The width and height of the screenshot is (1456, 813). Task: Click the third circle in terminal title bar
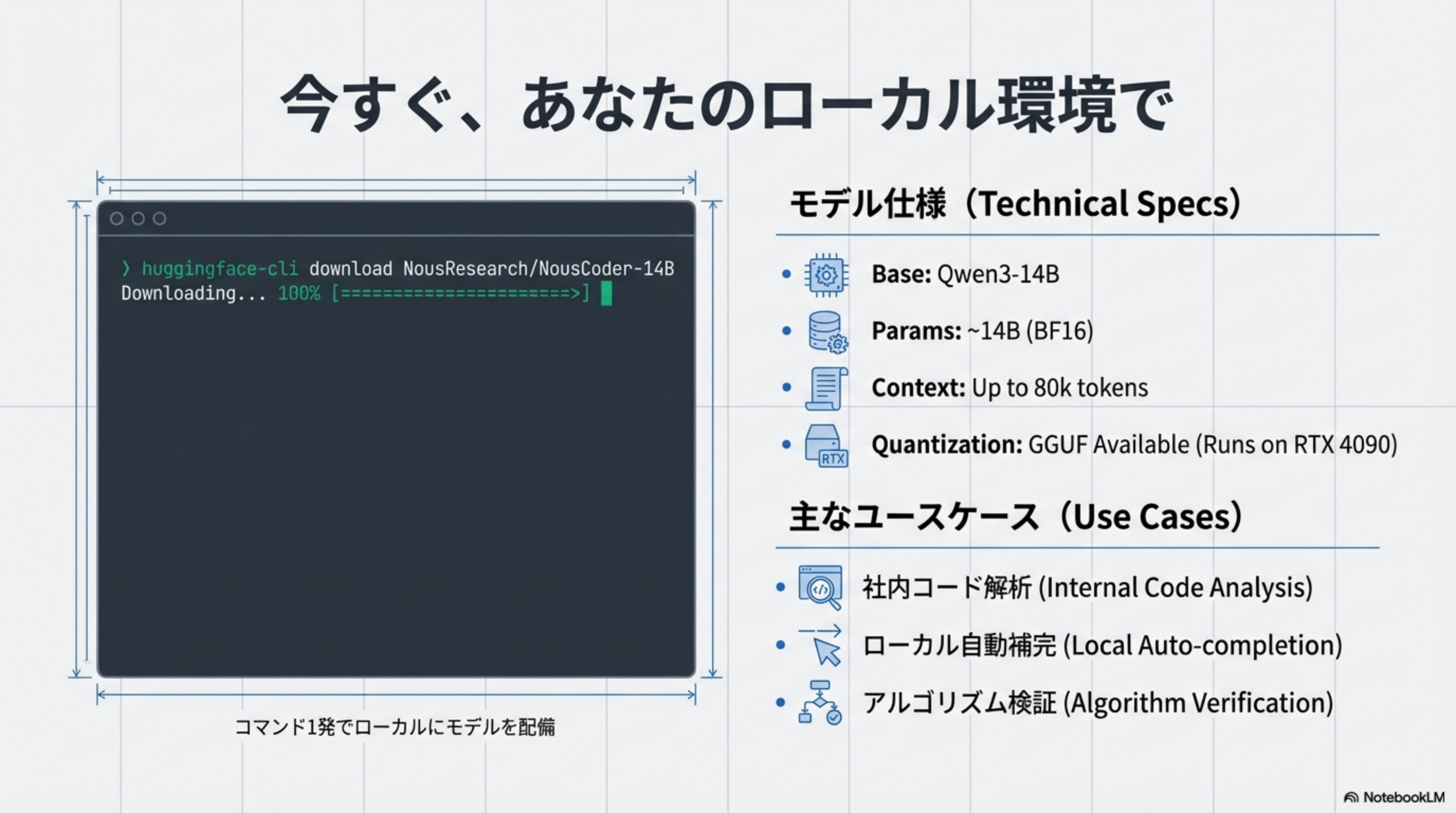pos(160,219)
